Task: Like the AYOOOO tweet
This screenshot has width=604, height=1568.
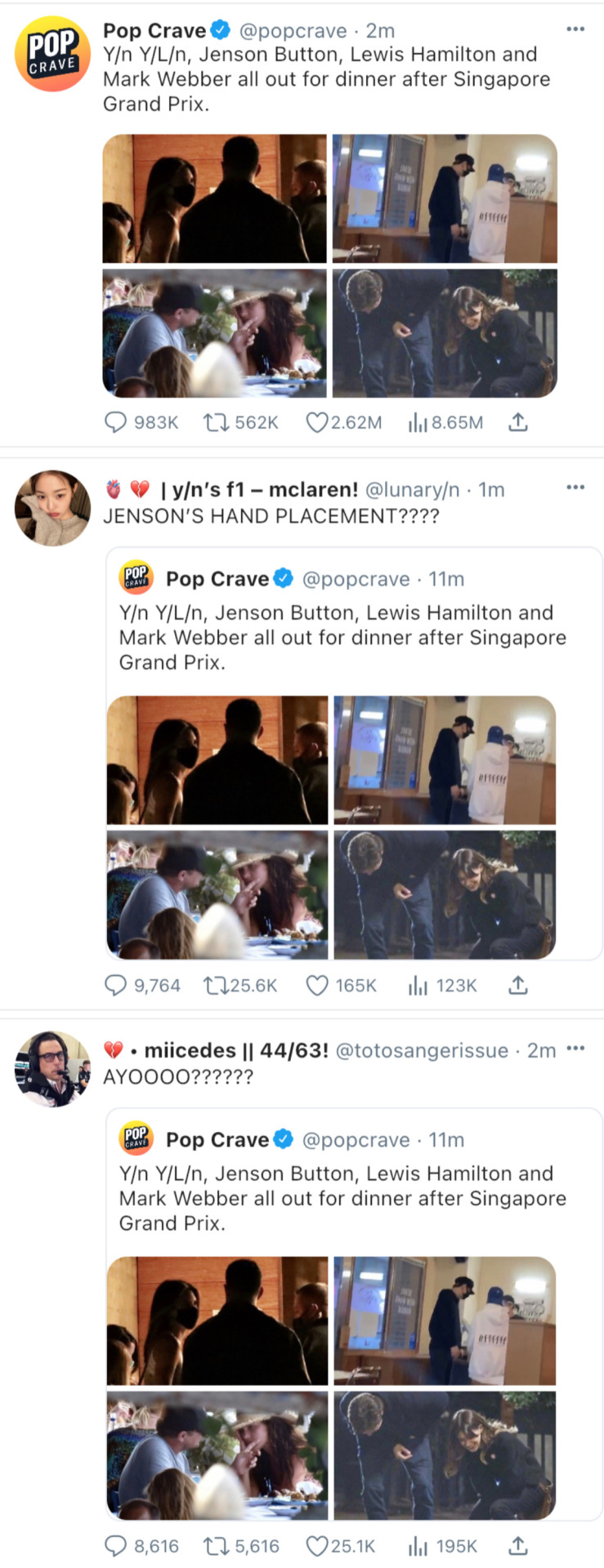Action: click(316, 1546)
